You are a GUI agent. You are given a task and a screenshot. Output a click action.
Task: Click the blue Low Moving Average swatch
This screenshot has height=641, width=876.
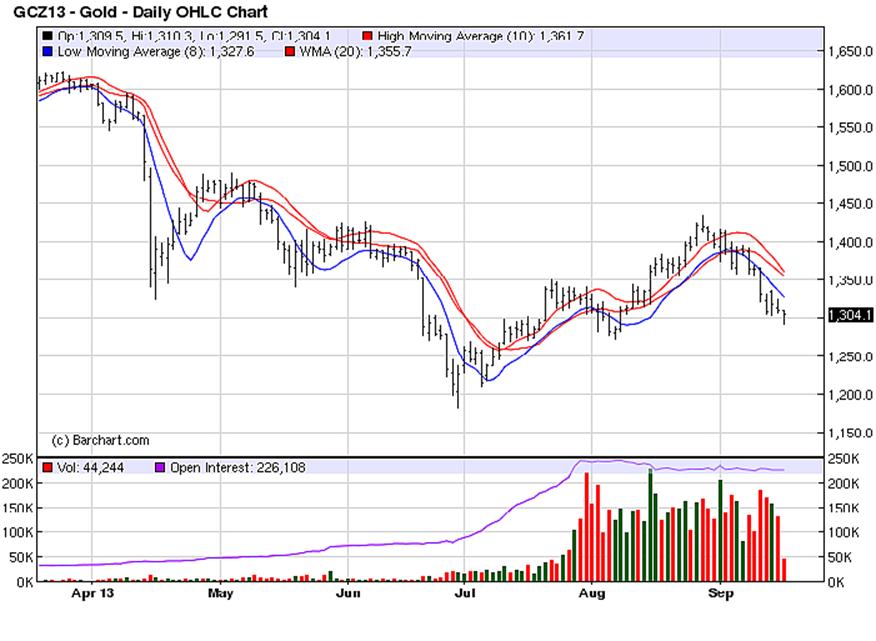(47, 51)
